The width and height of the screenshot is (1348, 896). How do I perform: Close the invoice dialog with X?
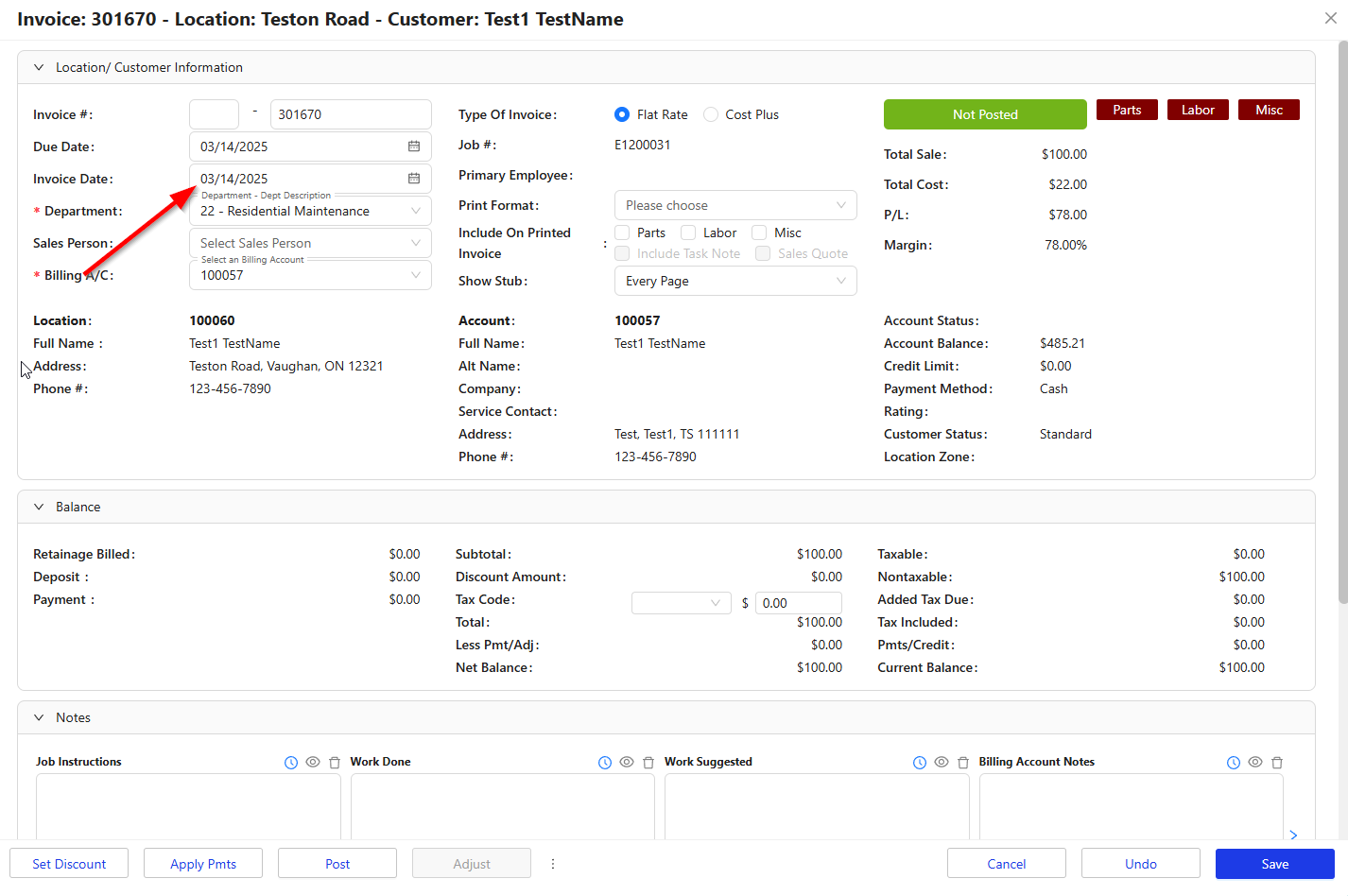coord(1331,18)
